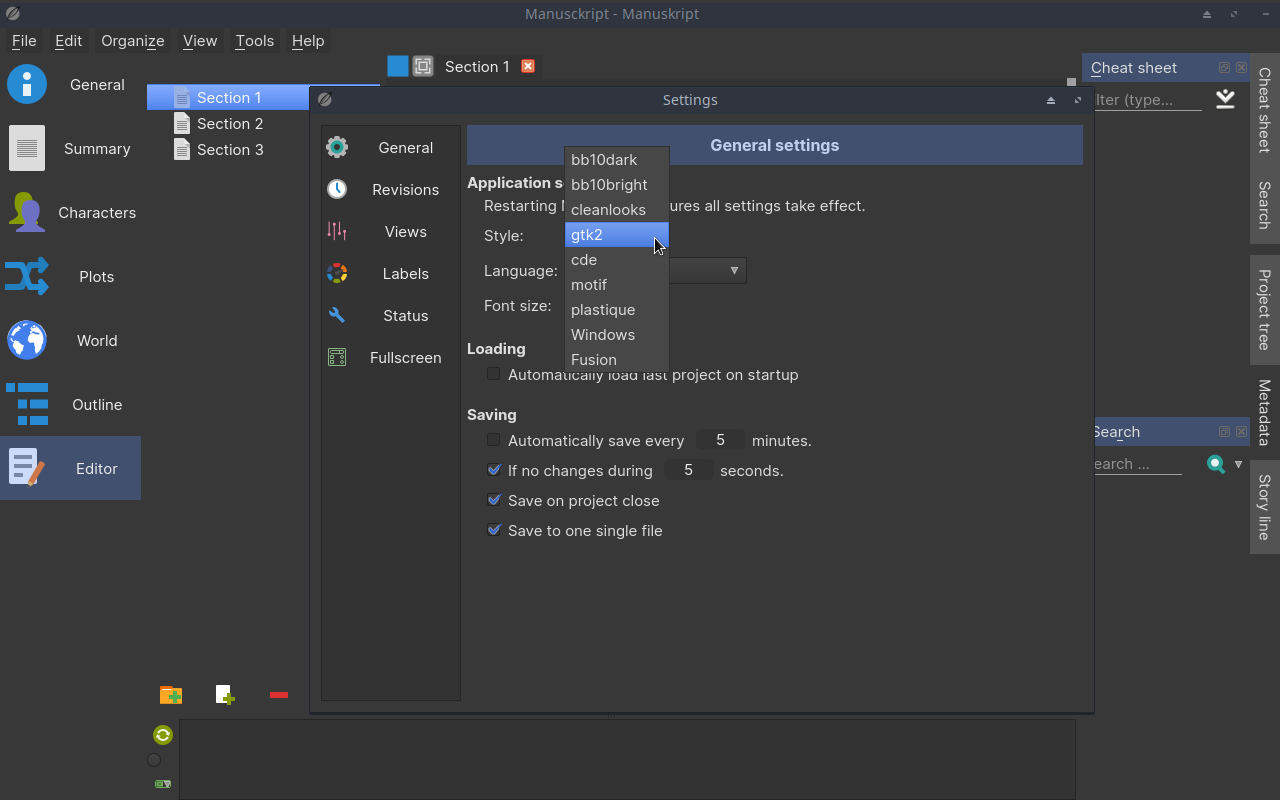
Task: Choose bb10dark style from list
Action: pyautogui.click(x=617, y=159)
